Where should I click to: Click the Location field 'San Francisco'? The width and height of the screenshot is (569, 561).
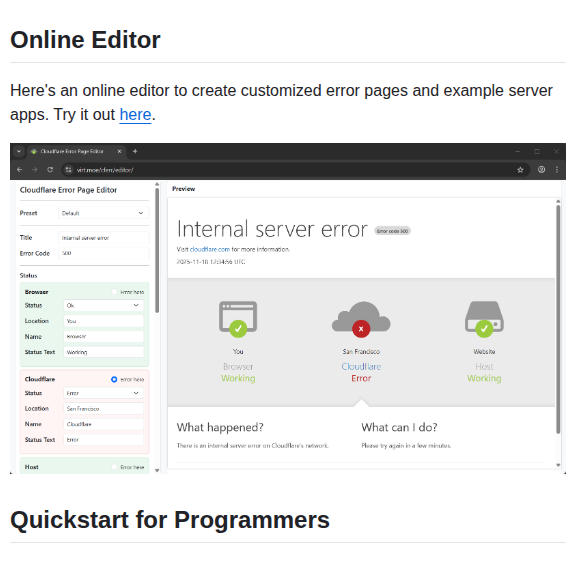coord(103,409)
